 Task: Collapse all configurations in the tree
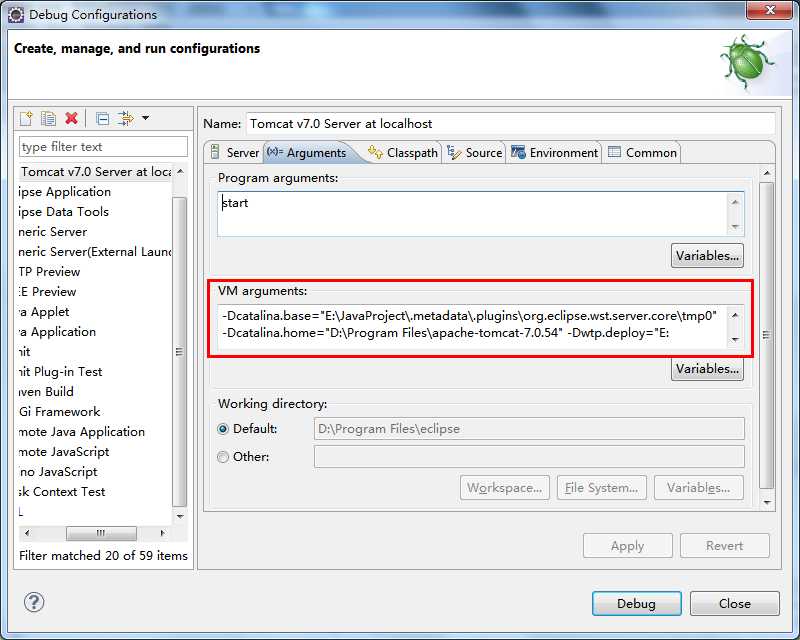click(x=103, y=118)
